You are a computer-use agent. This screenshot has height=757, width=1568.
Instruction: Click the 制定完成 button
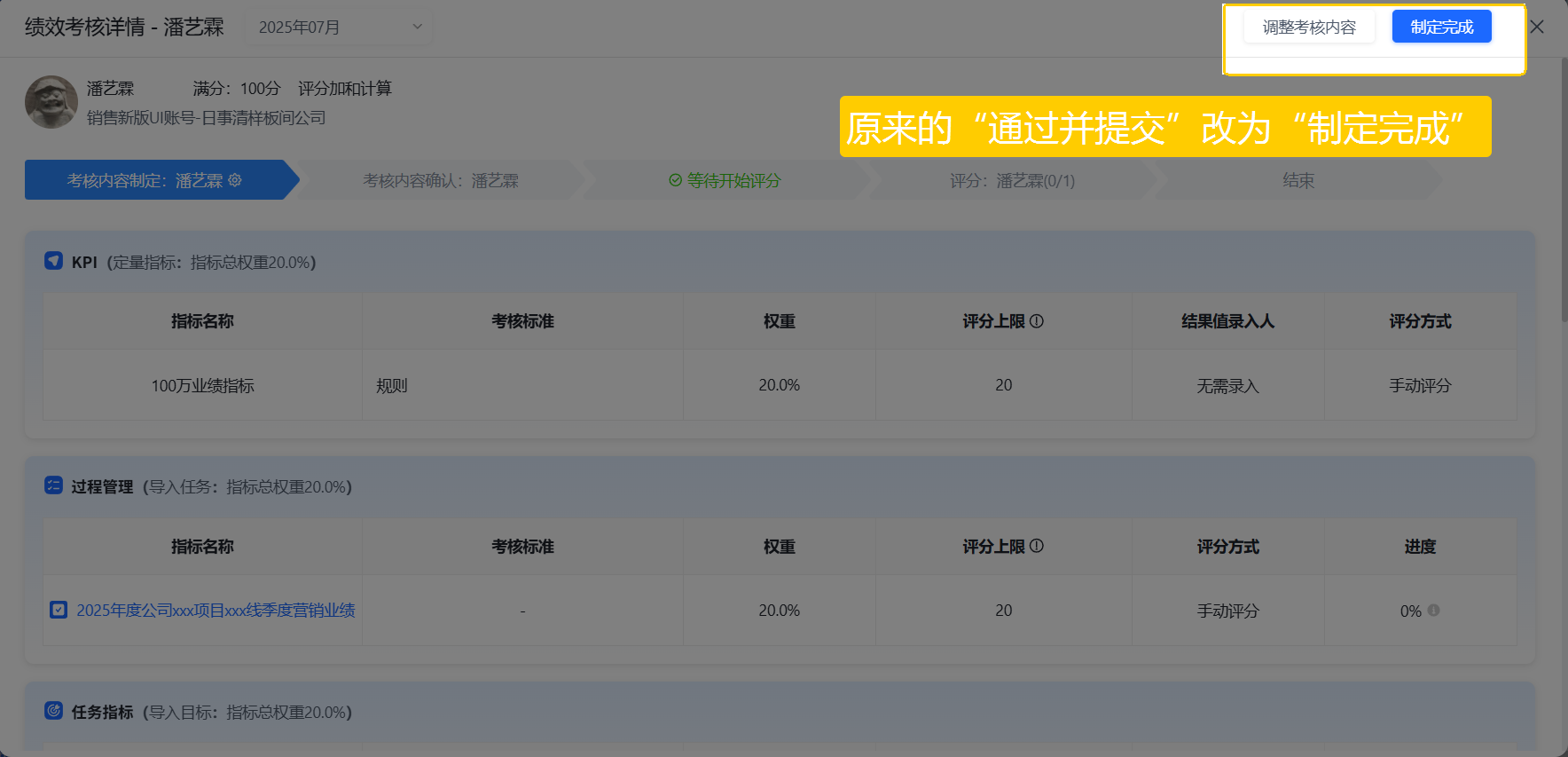tap(1442, 28)
